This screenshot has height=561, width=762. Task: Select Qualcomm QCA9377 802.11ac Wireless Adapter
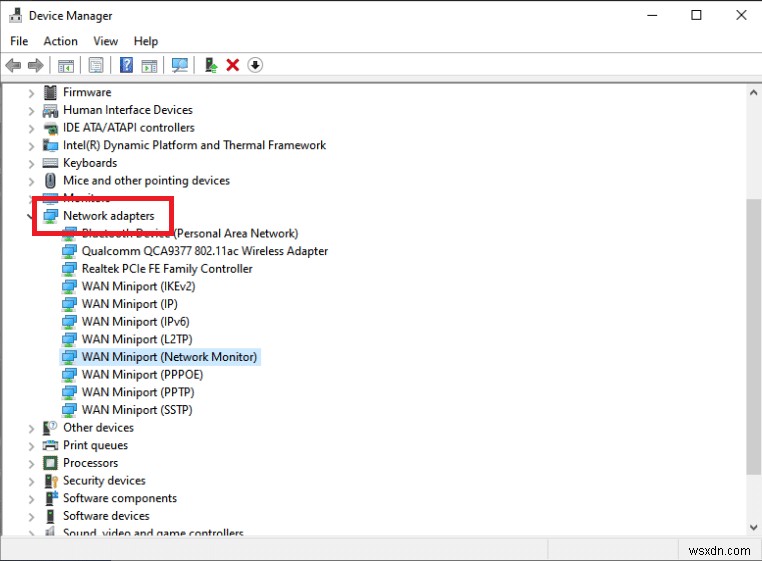pyautogui.click(x=205, y=251)
